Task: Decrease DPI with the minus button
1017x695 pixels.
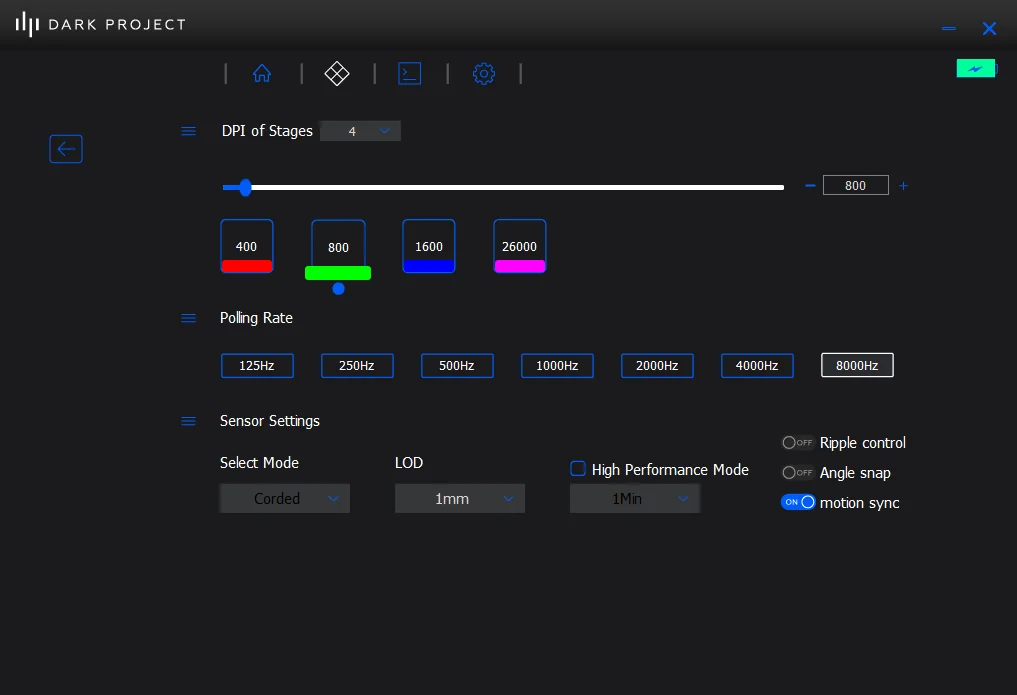Action: (810, 185)
